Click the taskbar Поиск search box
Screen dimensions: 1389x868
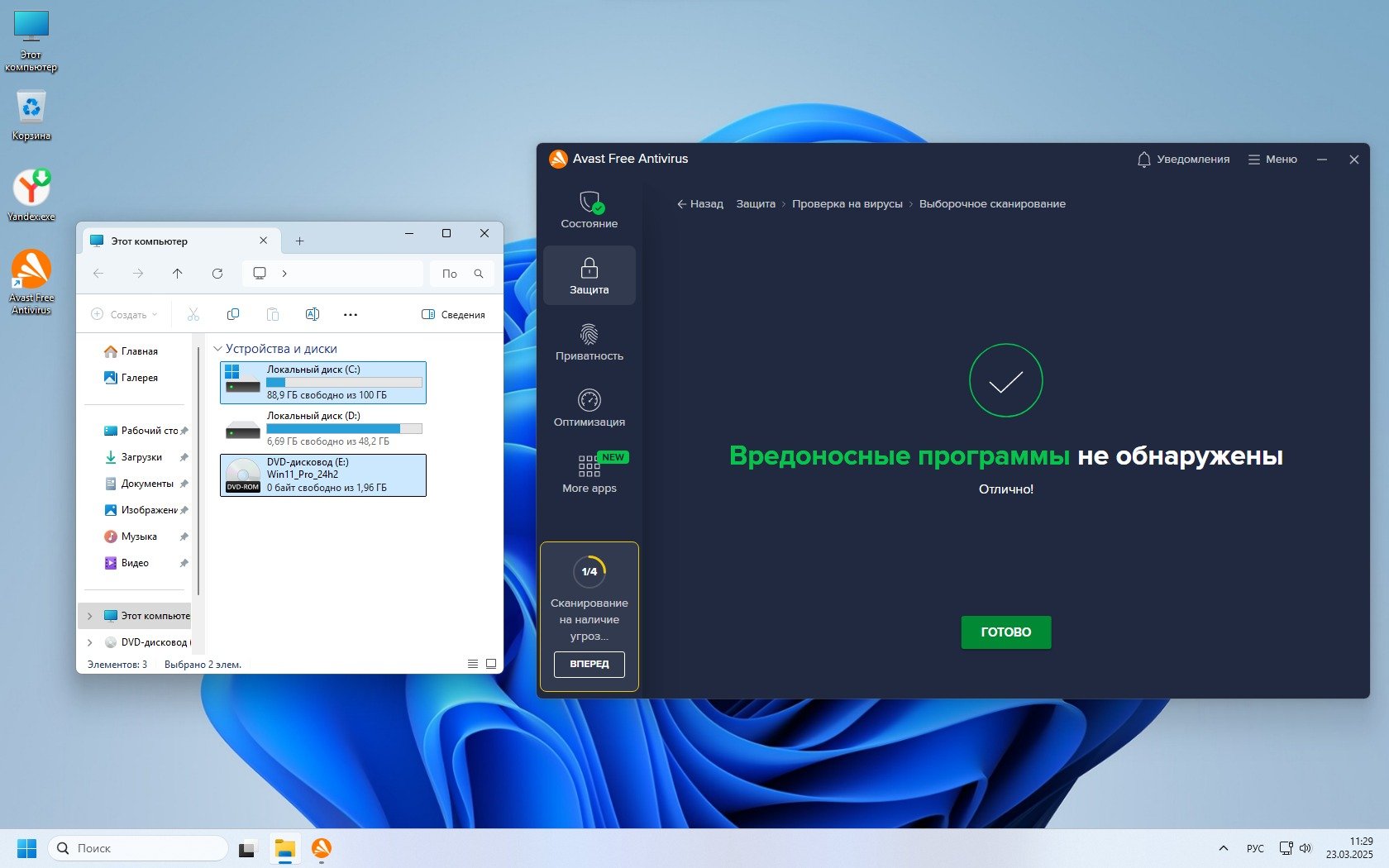(138, 848)
